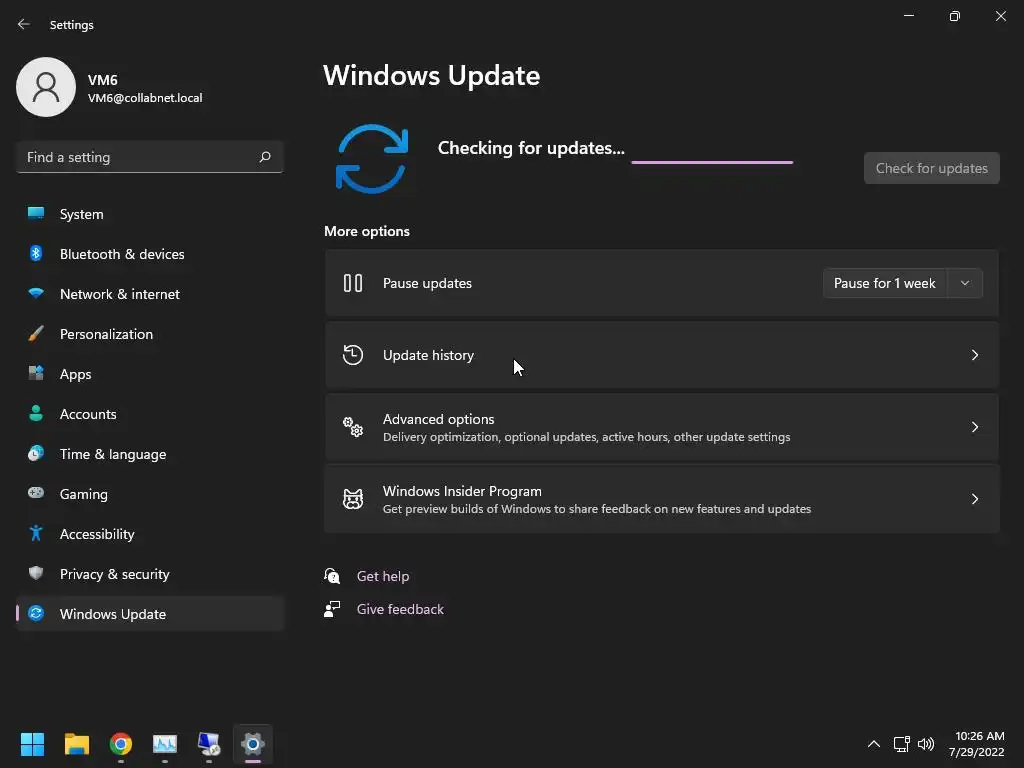Click the Windows Update sidebar sync icon
Viewport: 1024px width, 768px height.
[x=36, y=613]
